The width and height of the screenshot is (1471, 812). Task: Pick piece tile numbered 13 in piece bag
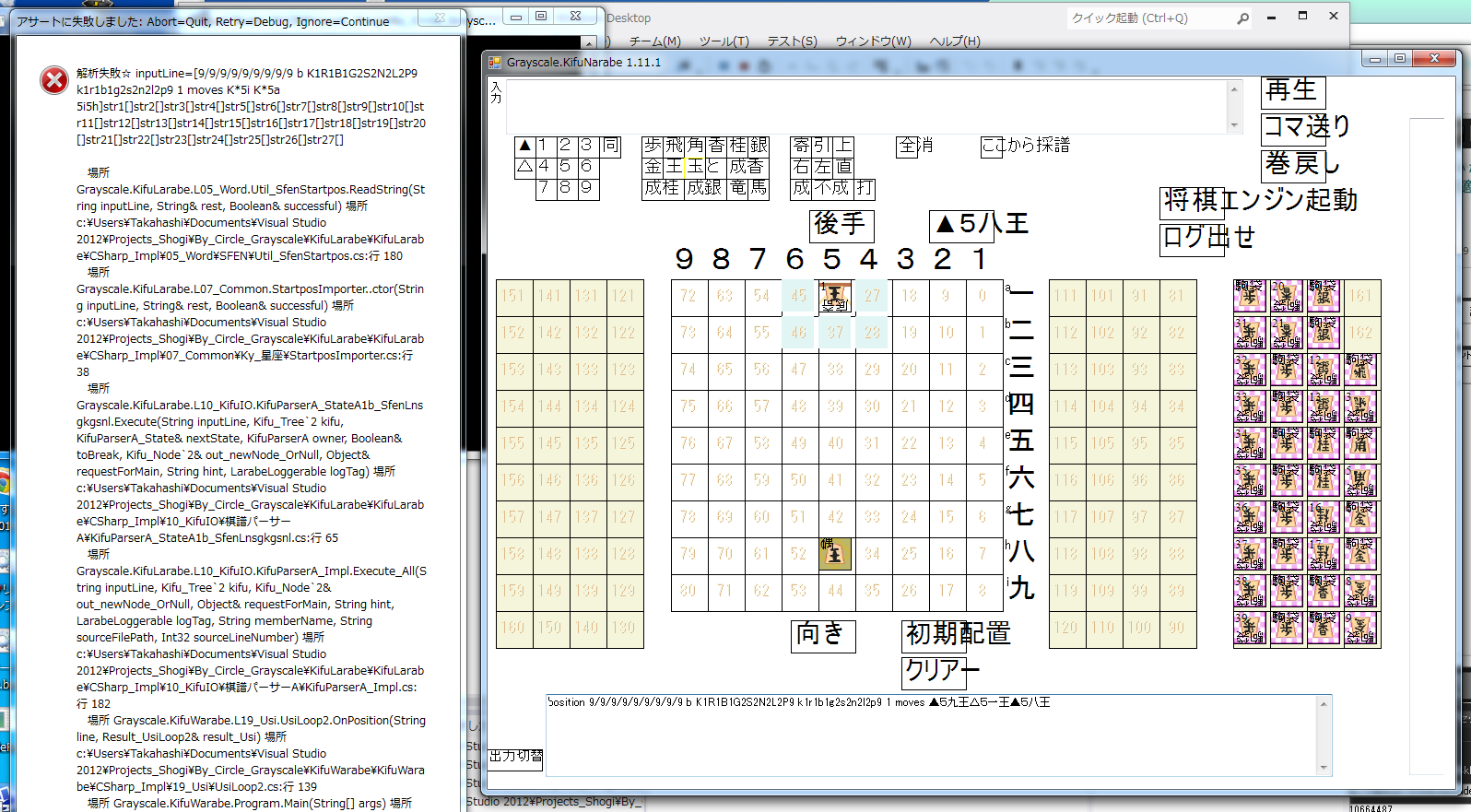pyautogui.click(x=1324, y=406)
